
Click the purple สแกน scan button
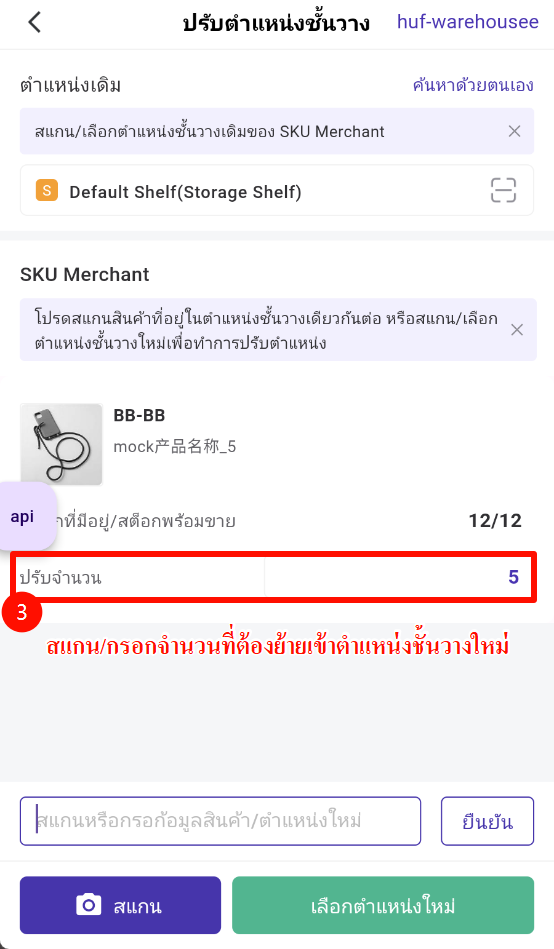click(120, 905)
